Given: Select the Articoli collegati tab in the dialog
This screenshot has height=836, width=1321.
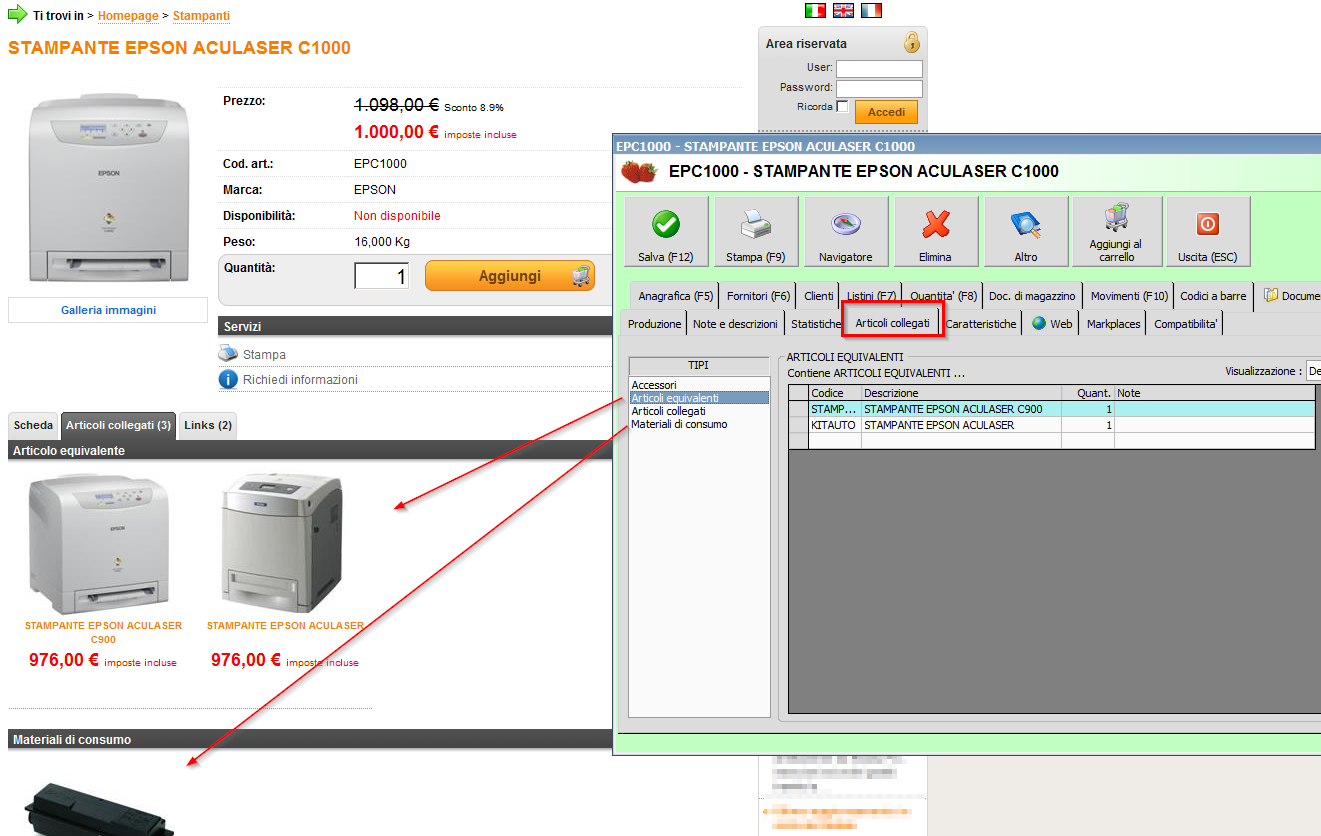Looking at the screenshot, I should point(892,323).
